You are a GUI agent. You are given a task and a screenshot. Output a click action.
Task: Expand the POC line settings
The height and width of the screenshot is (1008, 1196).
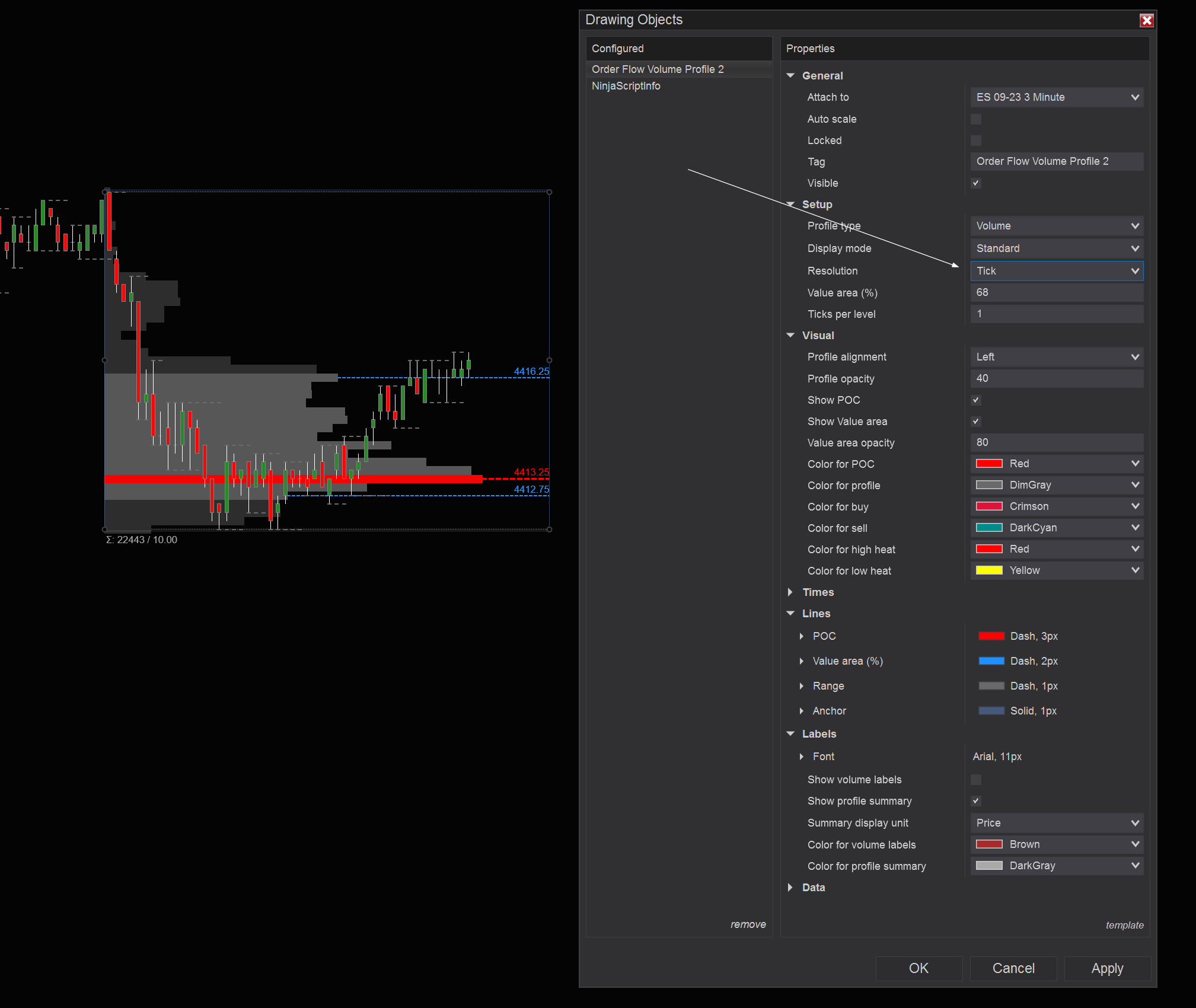tap(802, 636)
